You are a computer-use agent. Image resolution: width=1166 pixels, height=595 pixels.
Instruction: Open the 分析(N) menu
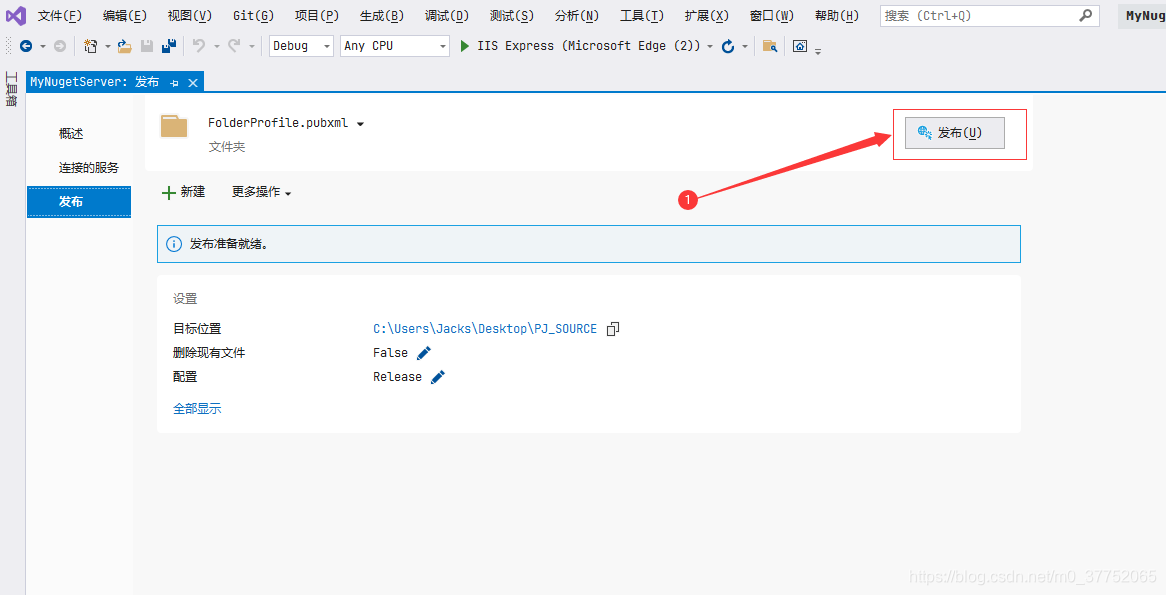pos(577,16)
